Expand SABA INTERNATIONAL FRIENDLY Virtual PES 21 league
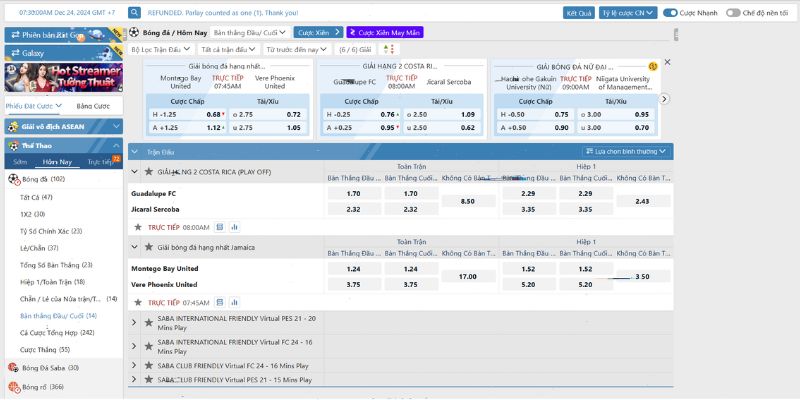800x400 pixels. (x=134, y=322)
